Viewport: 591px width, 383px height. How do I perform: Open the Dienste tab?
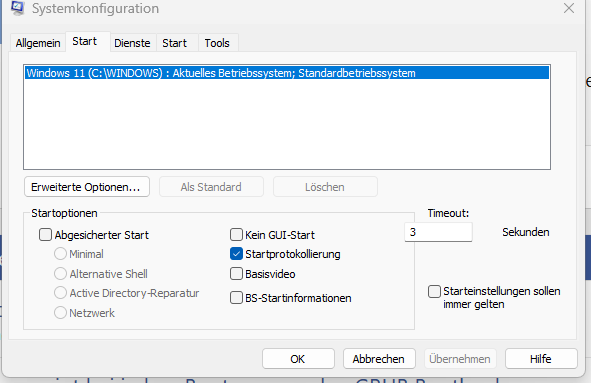click(132, 43)
